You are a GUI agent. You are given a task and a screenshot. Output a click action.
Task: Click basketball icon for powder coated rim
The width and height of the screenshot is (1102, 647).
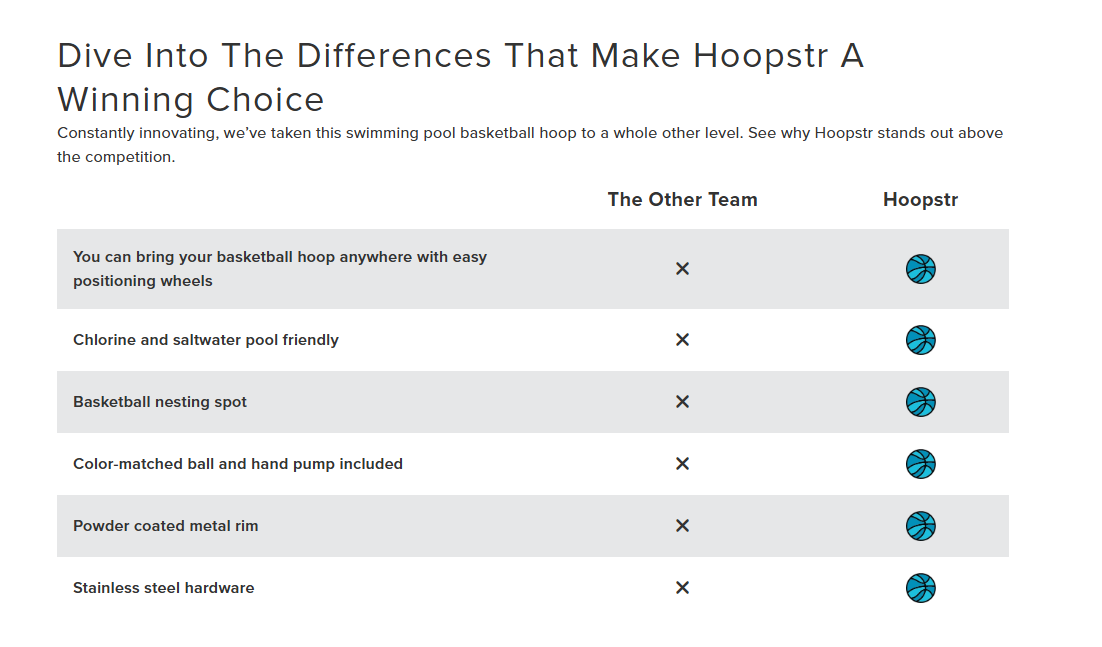coord(920,526)
